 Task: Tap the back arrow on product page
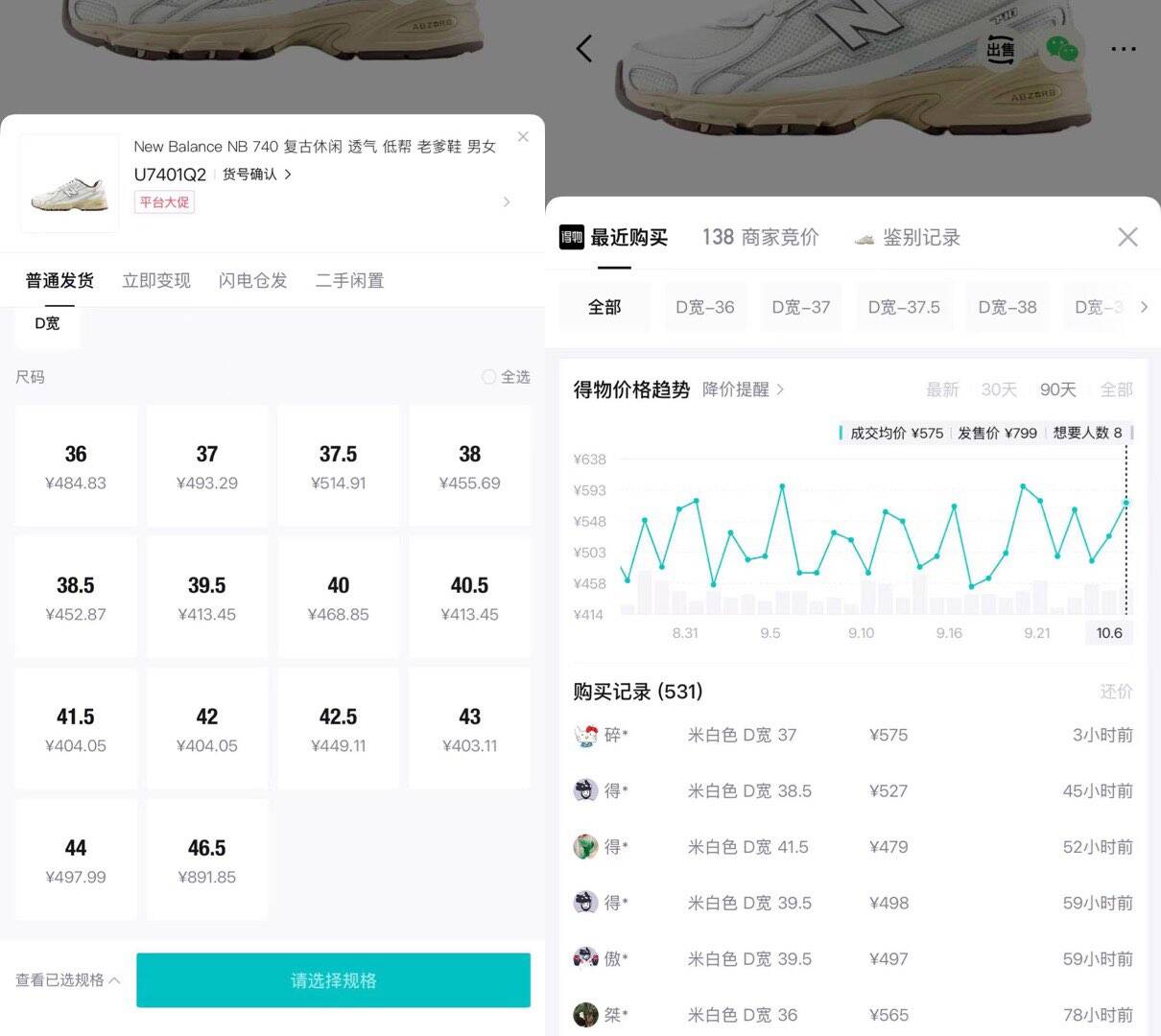click(584, 49)
